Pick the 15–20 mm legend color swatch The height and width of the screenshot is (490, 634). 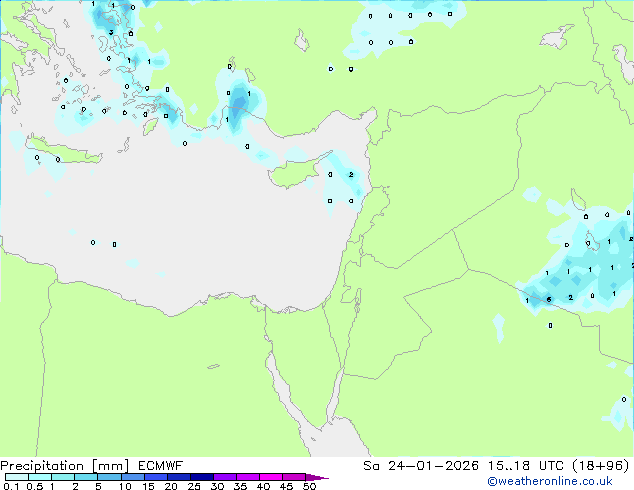coord(155,477)
